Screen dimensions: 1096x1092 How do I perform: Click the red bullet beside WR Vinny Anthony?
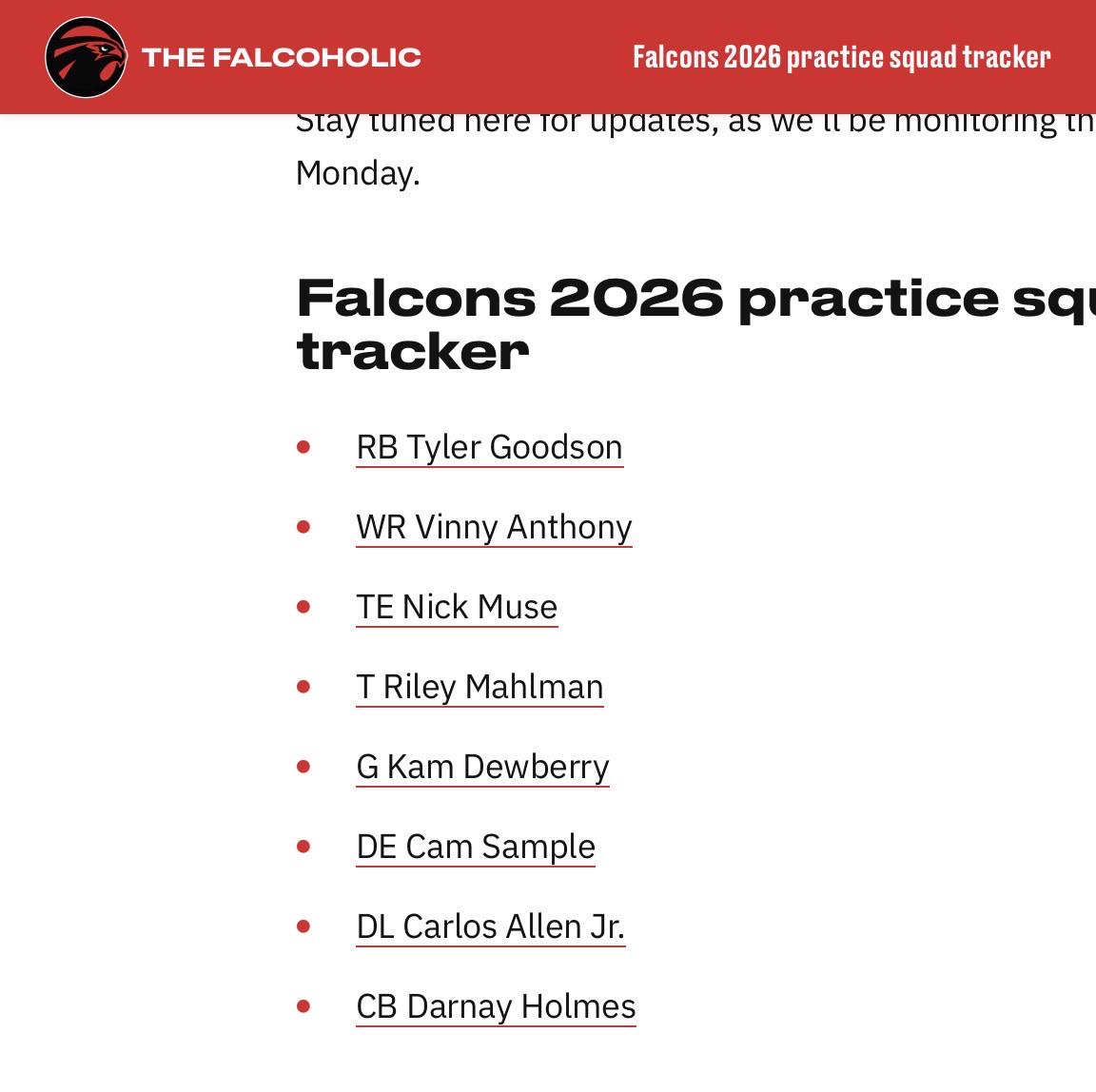click(303, 527)
